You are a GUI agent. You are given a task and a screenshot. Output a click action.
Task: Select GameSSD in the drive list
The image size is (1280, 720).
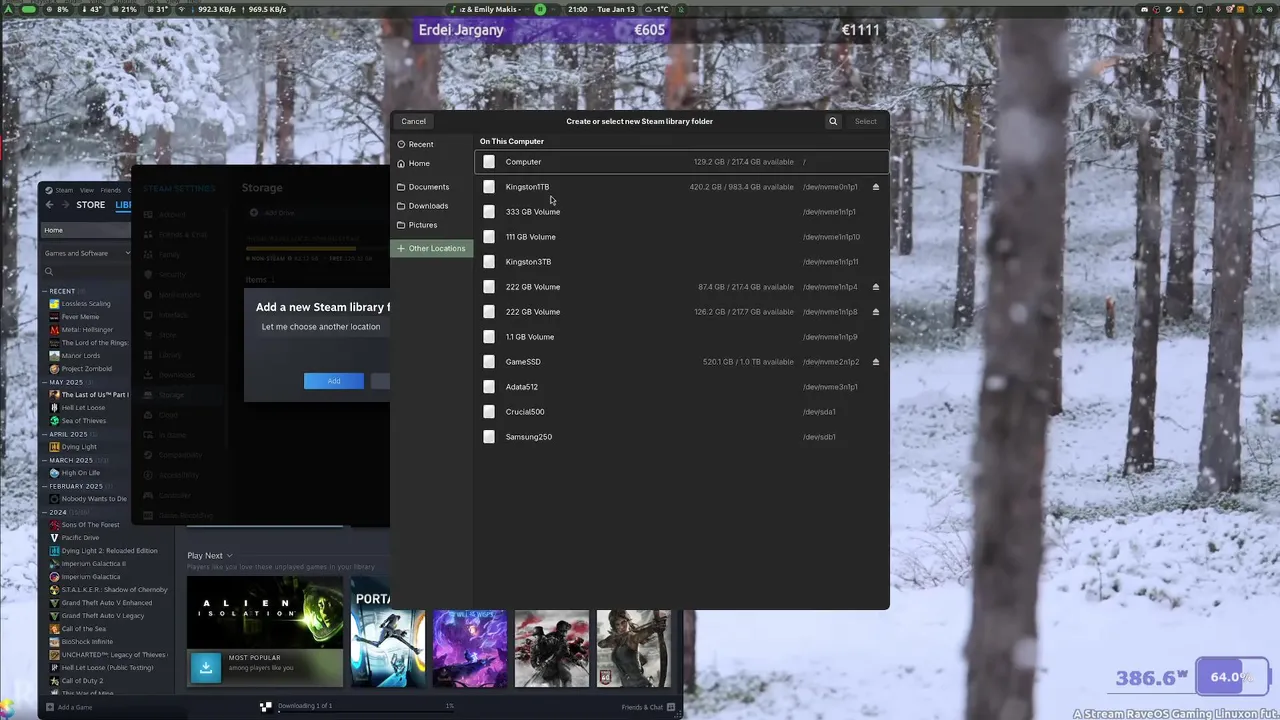point(681,362)
